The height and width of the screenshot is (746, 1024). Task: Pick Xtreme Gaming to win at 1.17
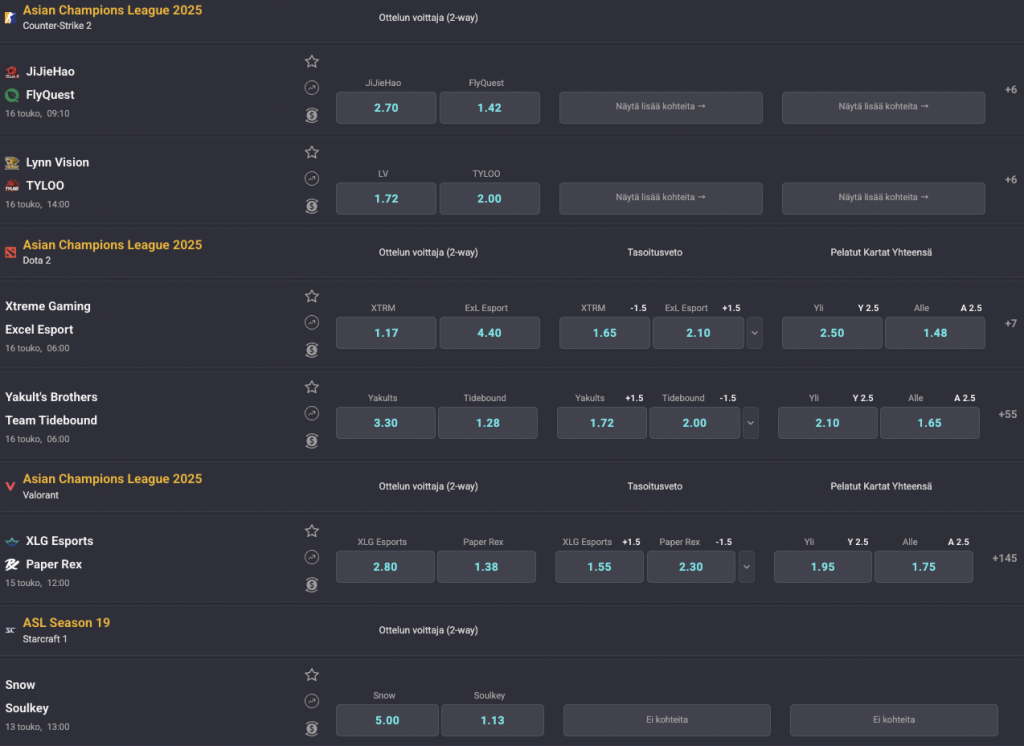tap(386, 332)
